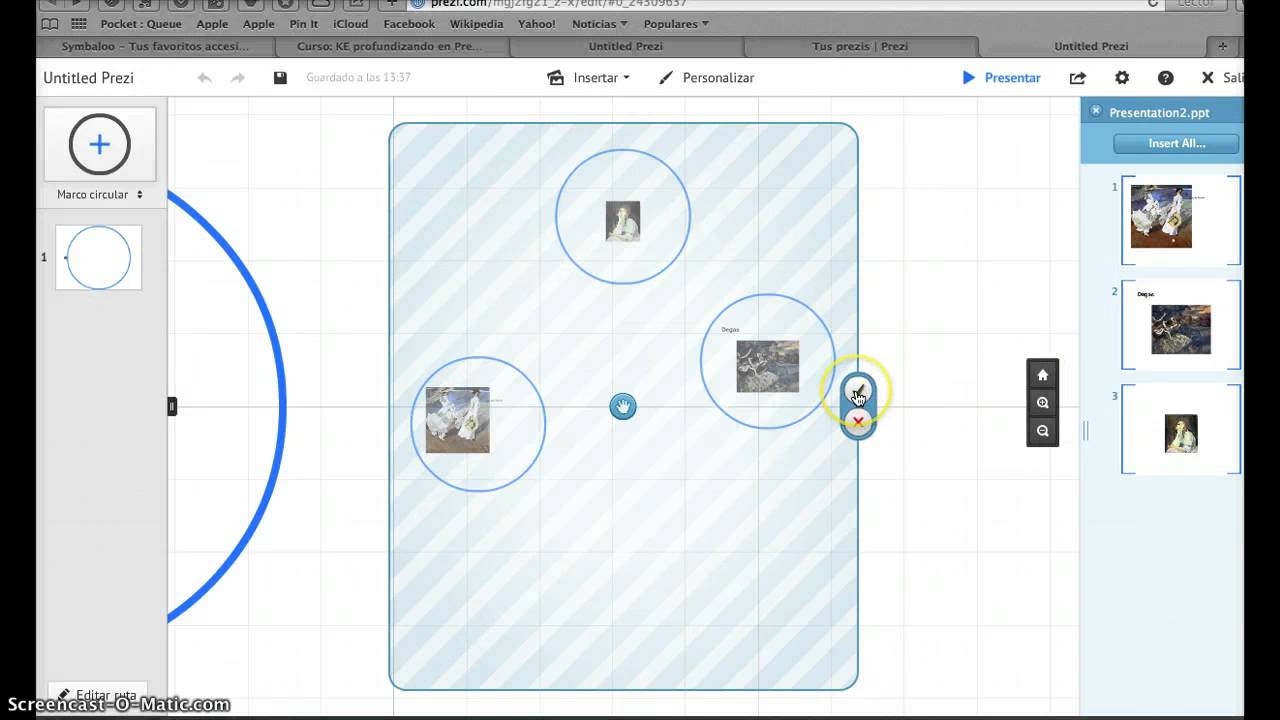Screen dimensions: 1280x720
Task: Select the portrait image in top circle frame
Action: pyautogui.click(x=623, y=221)
